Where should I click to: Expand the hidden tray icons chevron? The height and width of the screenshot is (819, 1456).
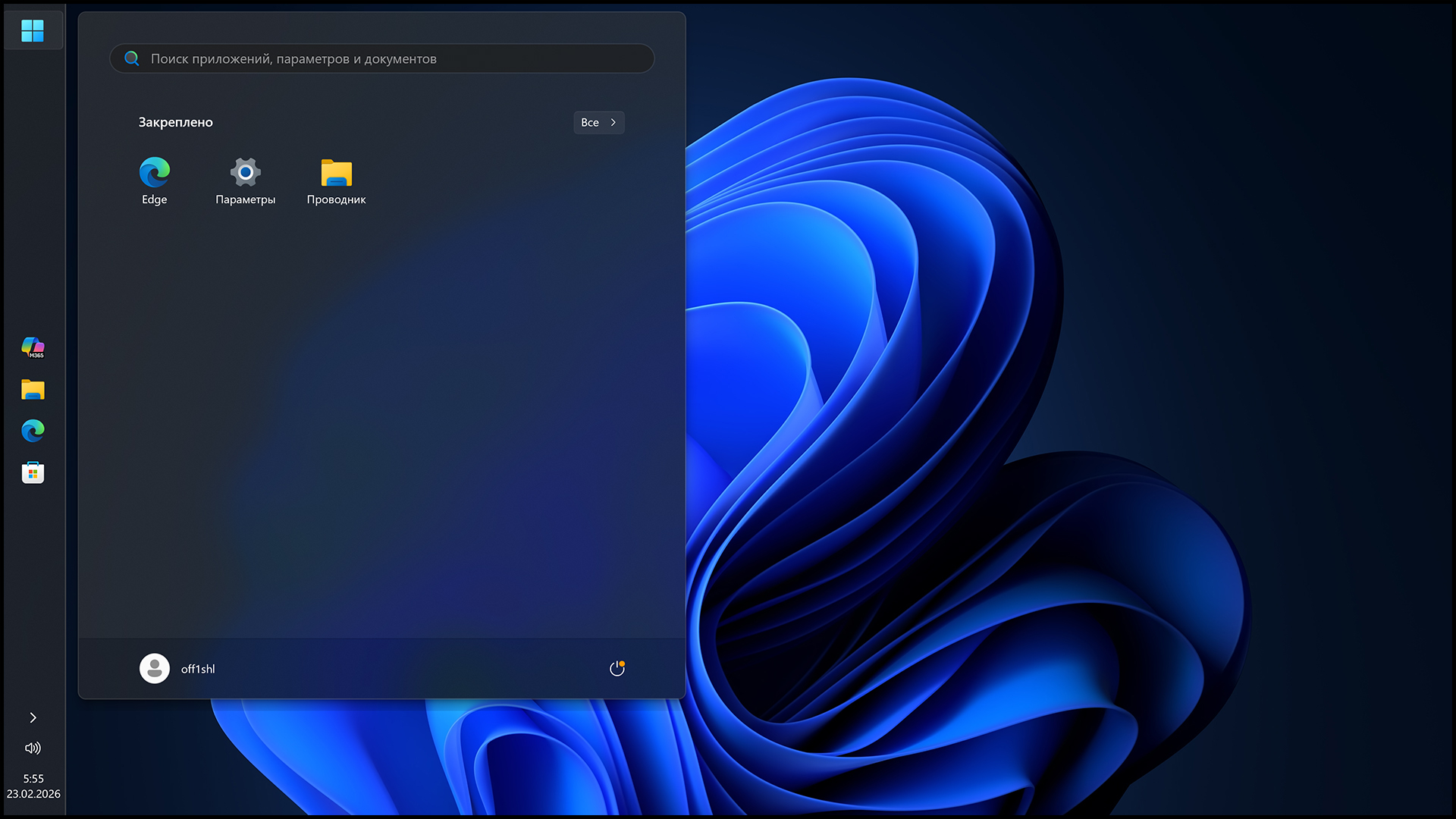click(x=33, y=717)
